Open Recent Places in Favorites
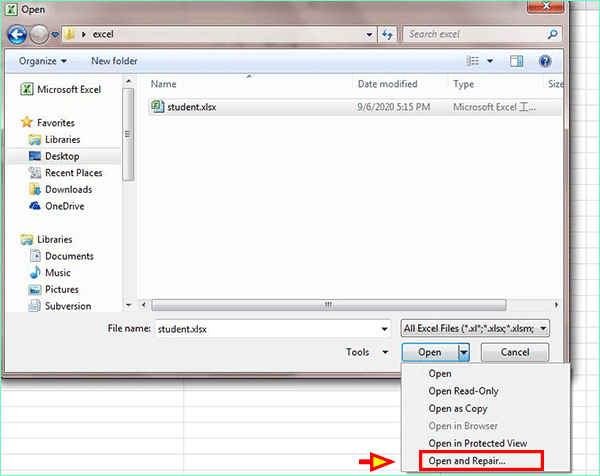The image size is (600, 476). pyautogui.click(x=65, y=173)
